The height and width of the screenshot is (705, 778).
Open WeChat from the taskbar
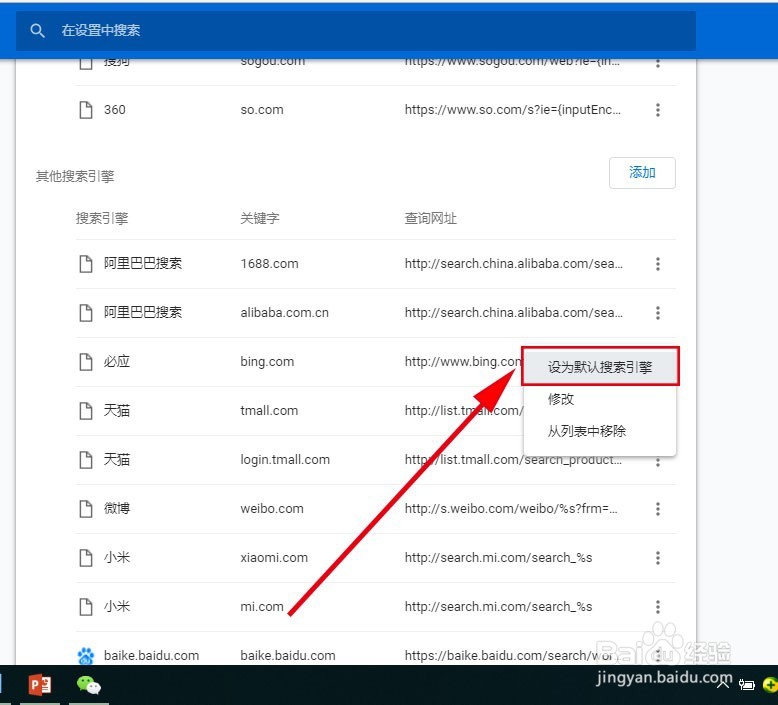coord(89,685)
